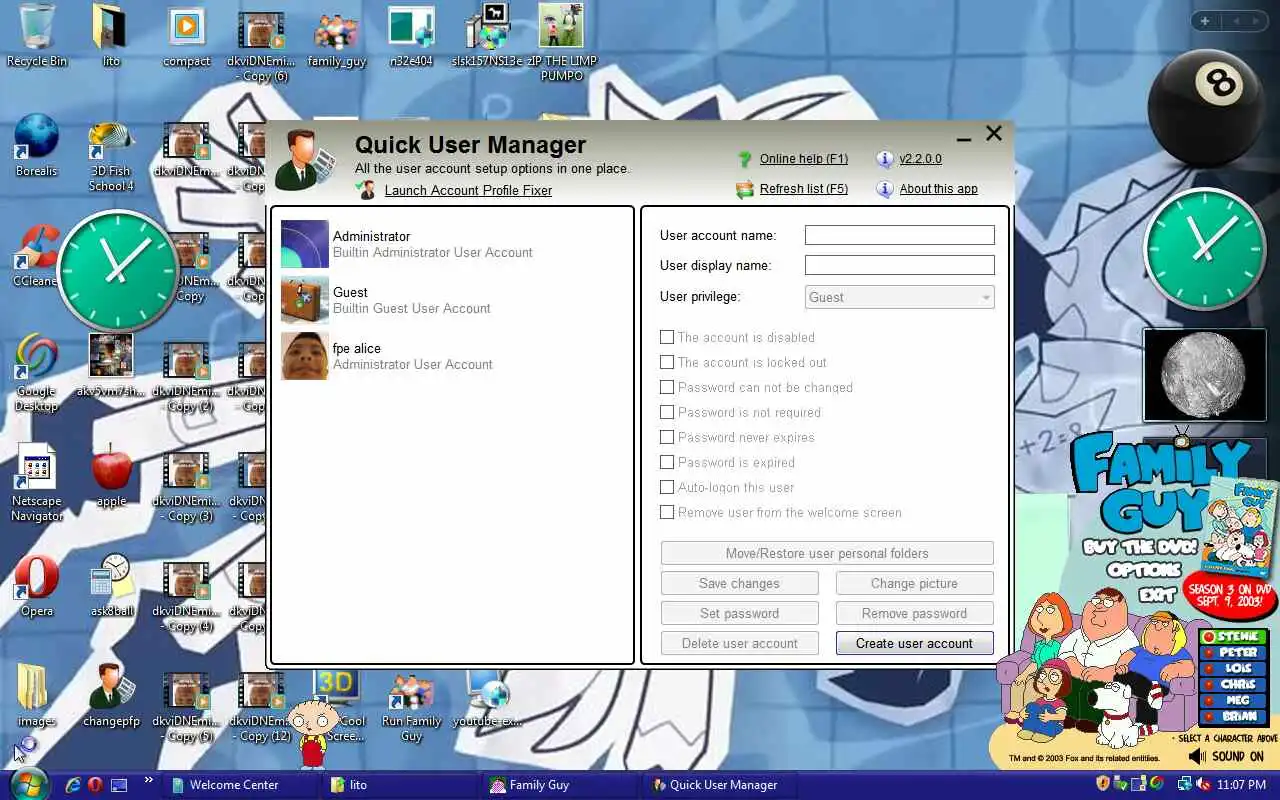This screenshot has height=800, width=1280.
Task: Open the User privilege dropdown
Action: (x=900, y=297)
